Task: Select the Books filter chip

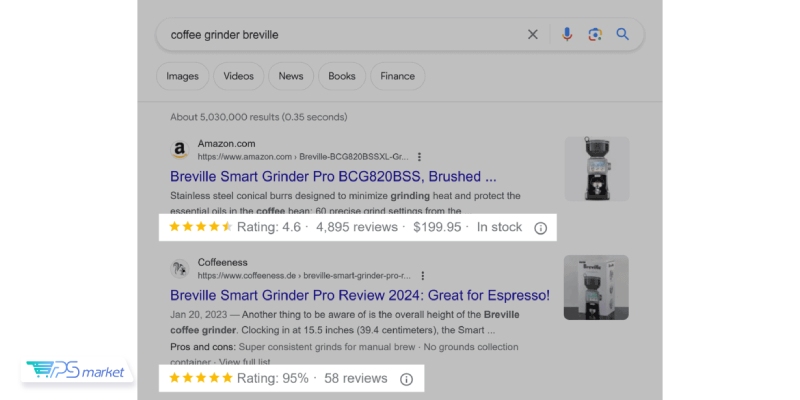Action: pos(342,76)
